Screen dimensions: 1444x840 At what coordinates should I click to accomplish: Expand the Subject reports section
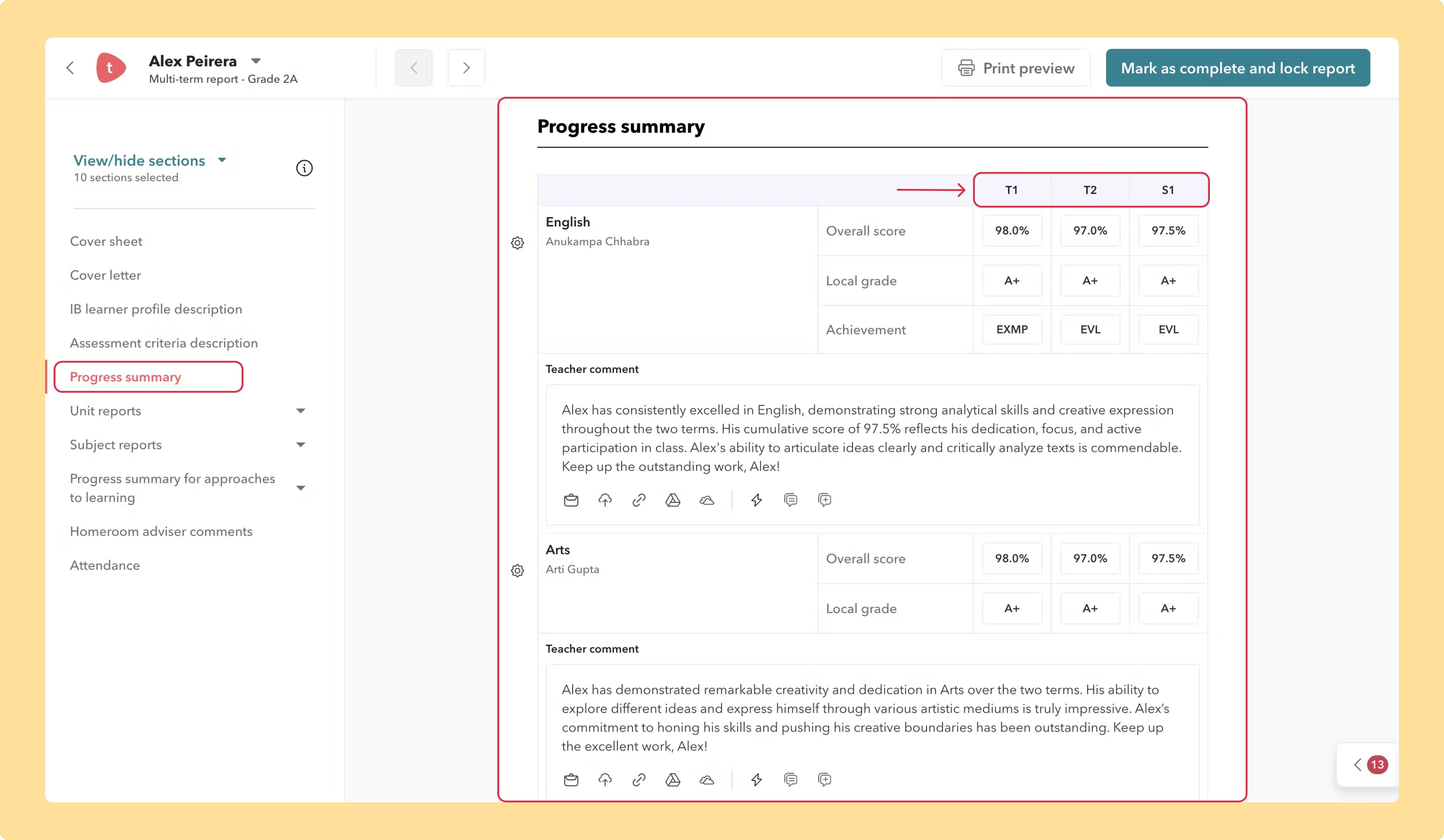coord(301,445)
